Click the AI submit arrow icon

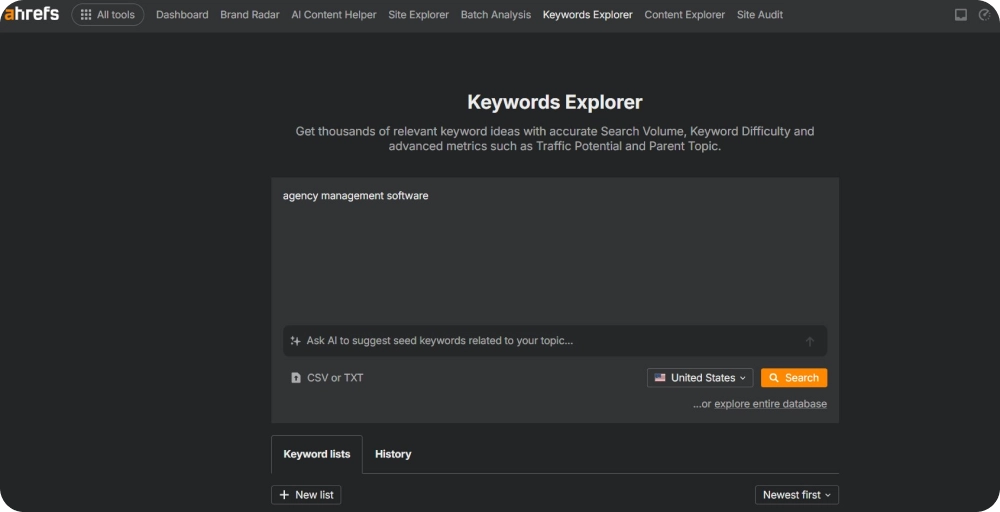(809, 342)
